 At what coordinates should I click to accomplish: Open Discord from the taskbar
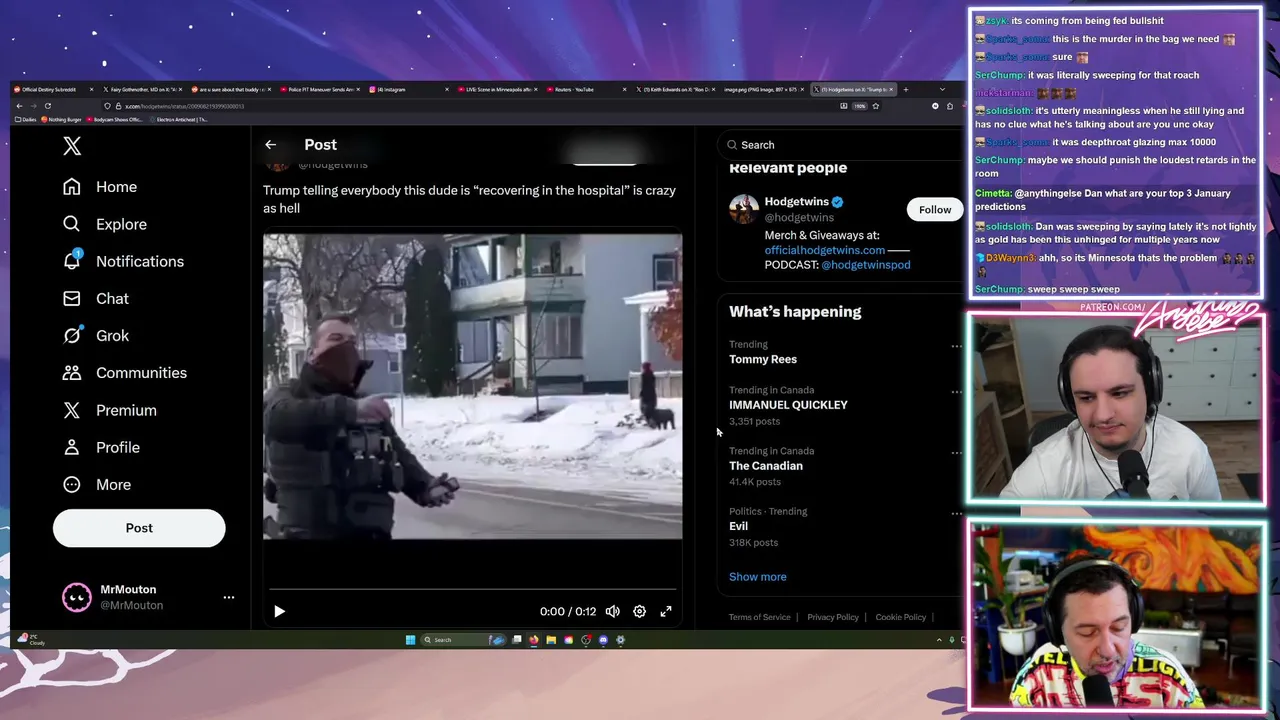603,640
